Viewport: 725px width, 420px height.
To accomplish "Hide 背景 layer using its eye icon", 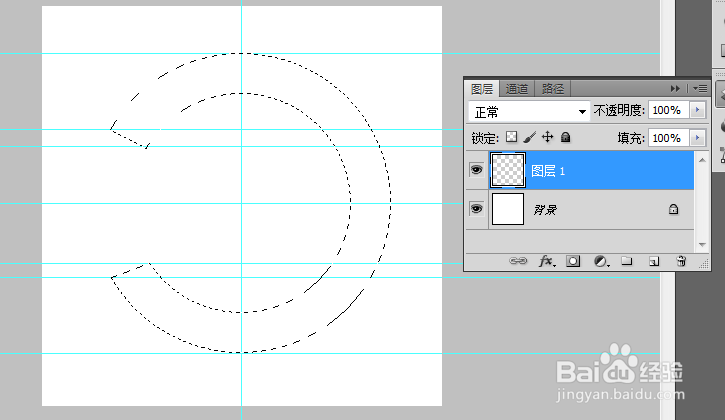I will pyautogui.click(x=476, y=209).
